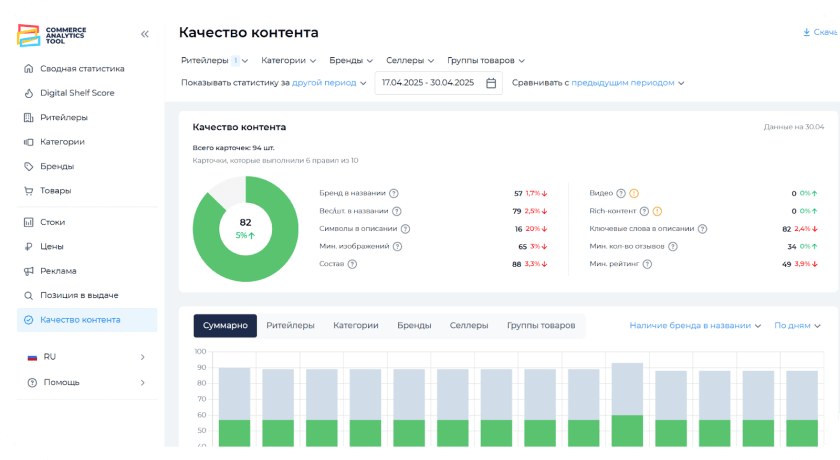Open the calendar icon in date field

pyautogui.click(x=491, y=83)
